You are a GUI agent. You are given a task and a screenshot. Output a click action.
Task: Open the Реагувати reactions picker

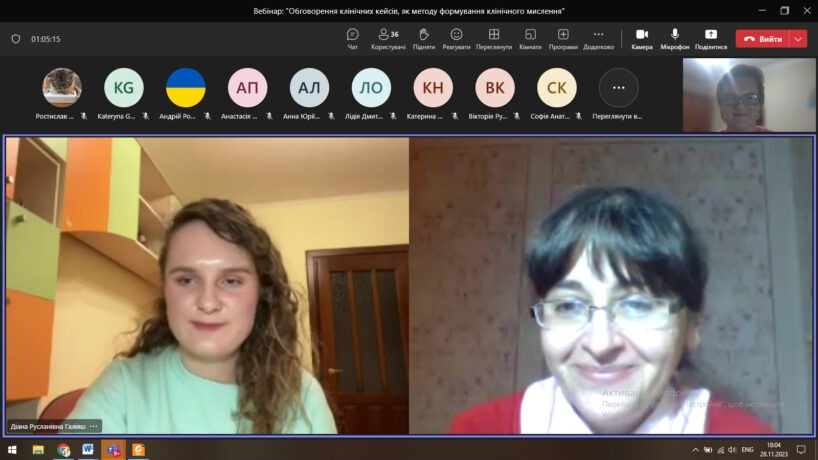[456, 39]
